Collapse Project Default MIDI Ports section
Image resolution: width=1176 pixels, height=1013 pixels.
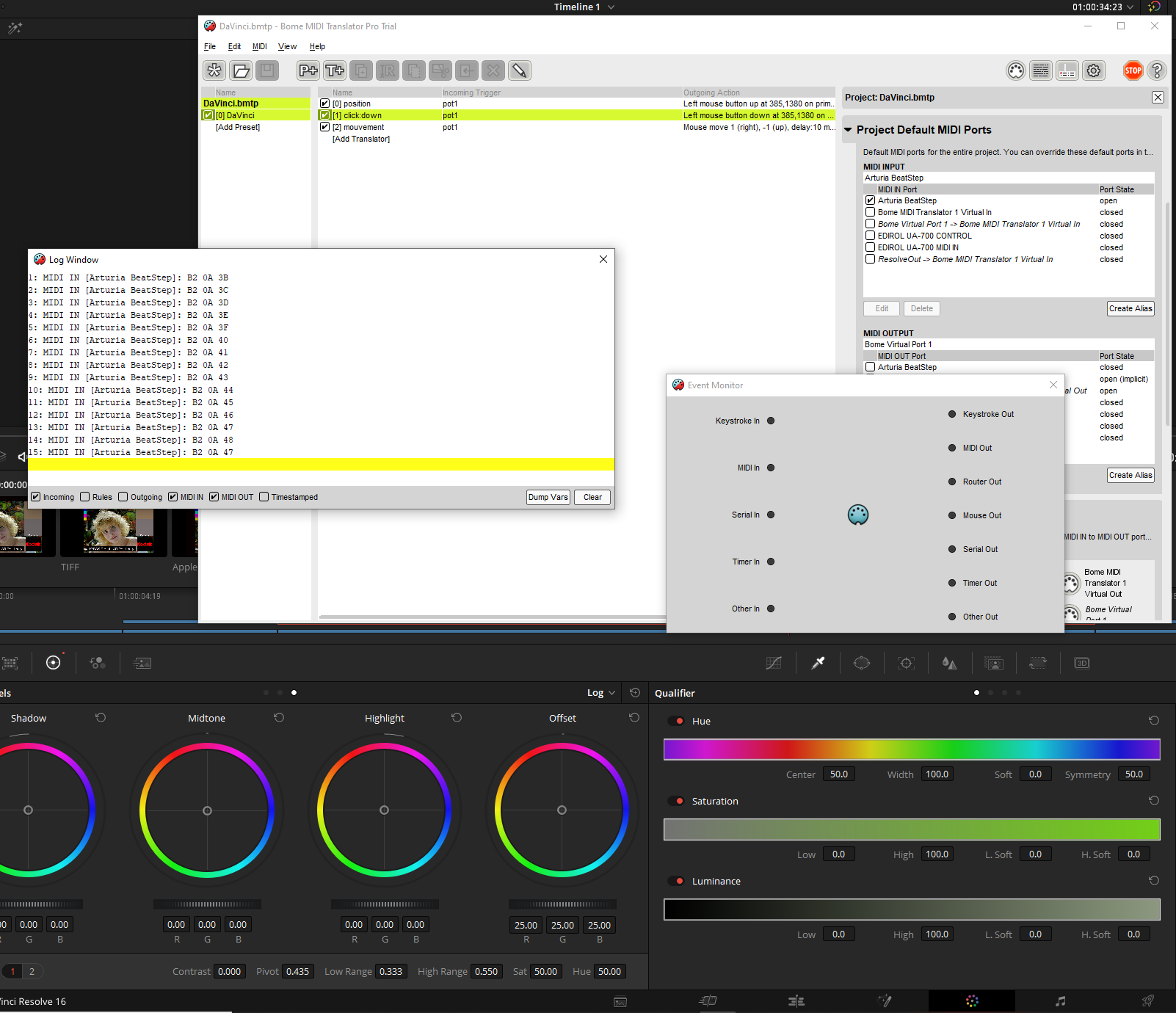(849, 130)
